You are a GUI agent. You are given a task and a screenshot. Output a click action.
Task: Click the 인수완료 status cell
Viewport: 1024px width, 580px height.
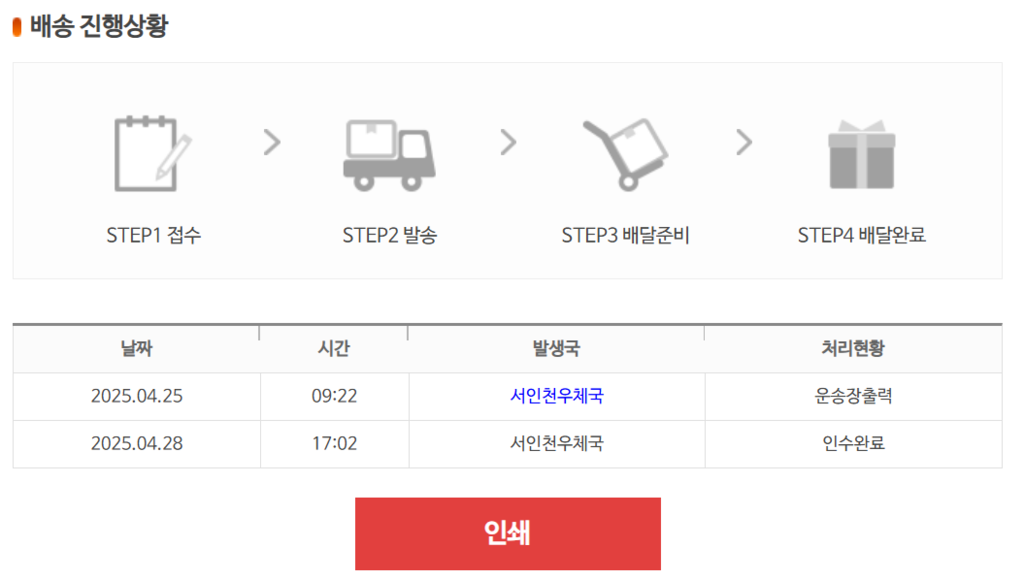(x=853, y=443)
